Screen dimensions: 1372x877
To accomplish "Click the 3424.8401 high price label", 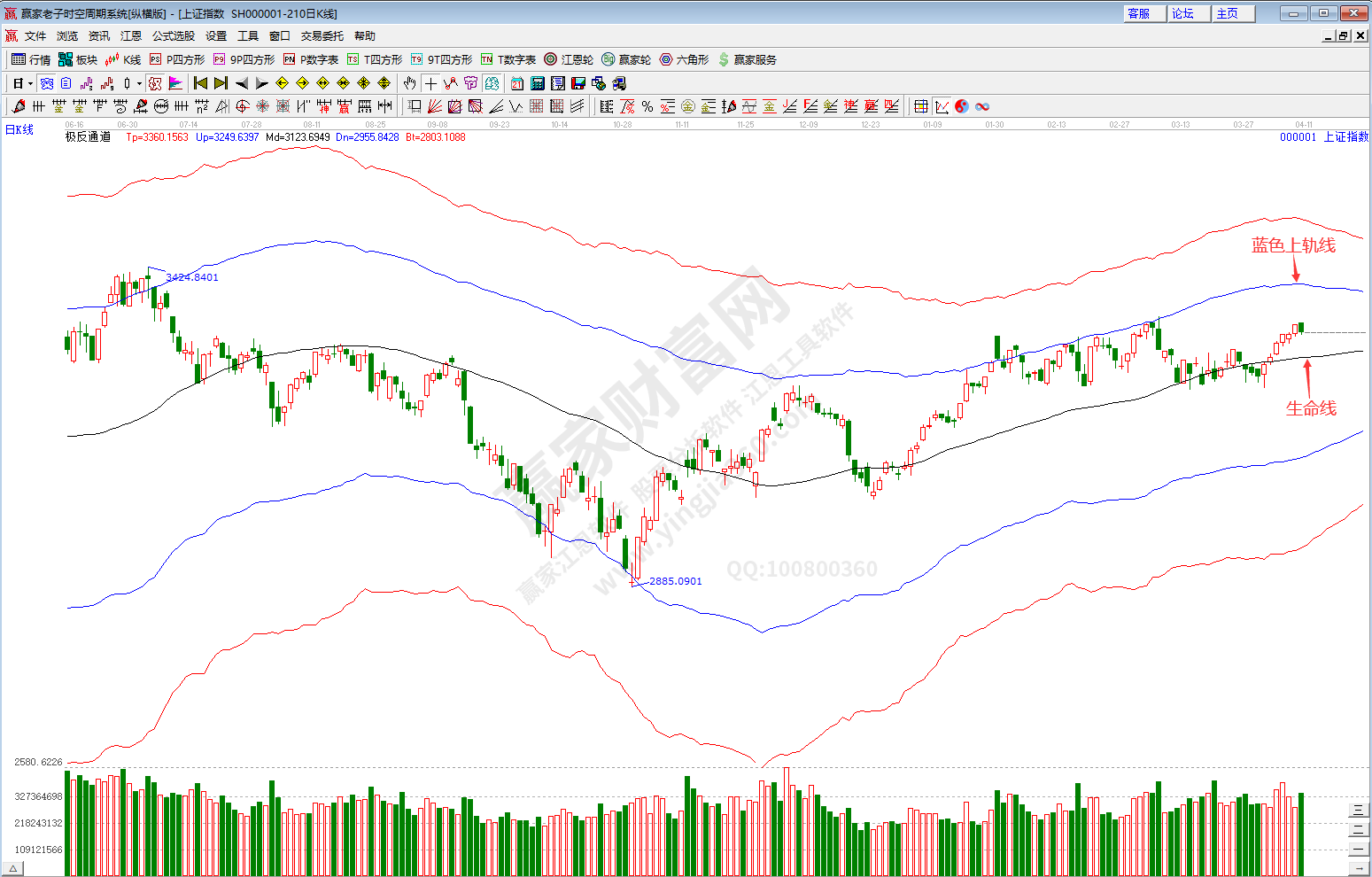I will [x=192, y=277].
